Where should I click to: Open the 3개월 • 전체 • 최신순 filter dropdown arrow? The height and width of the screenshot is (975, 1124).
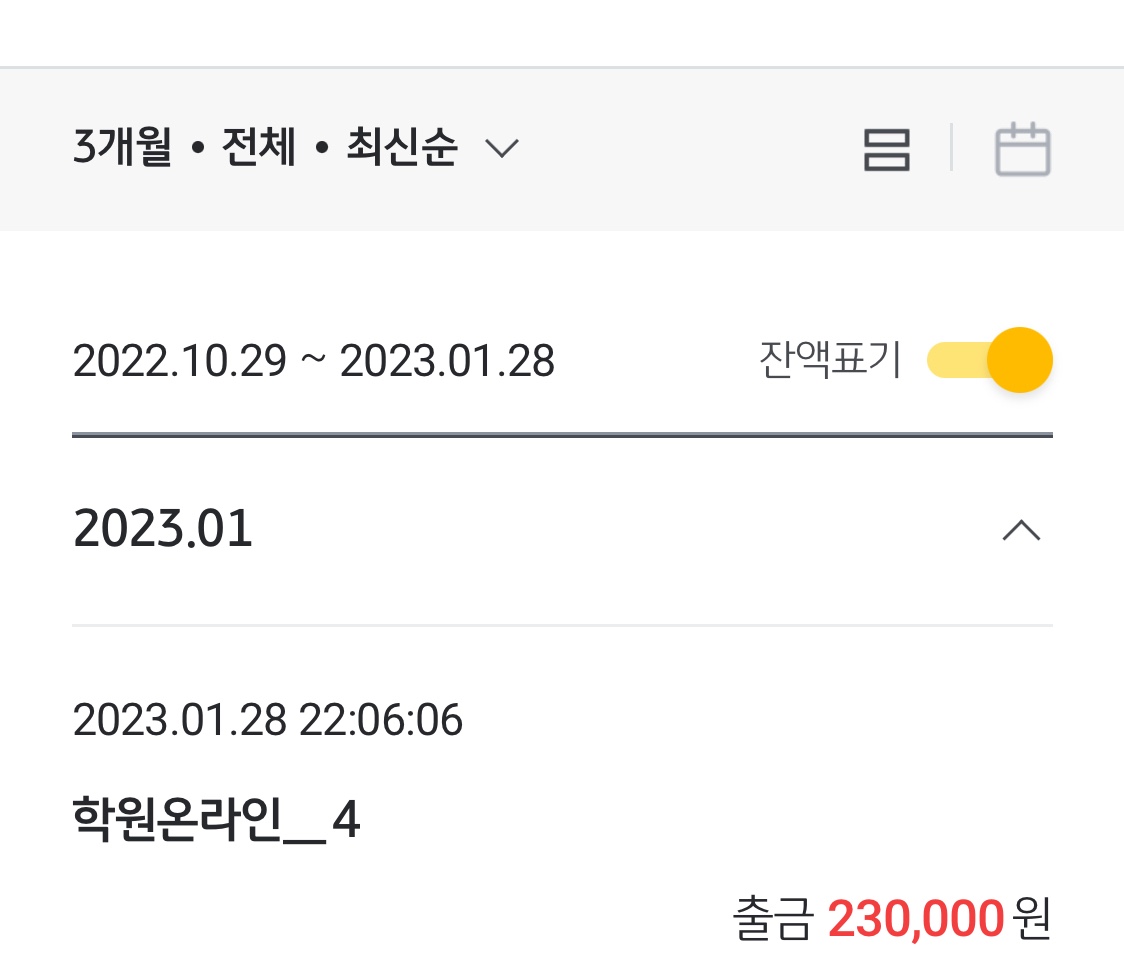501,150
